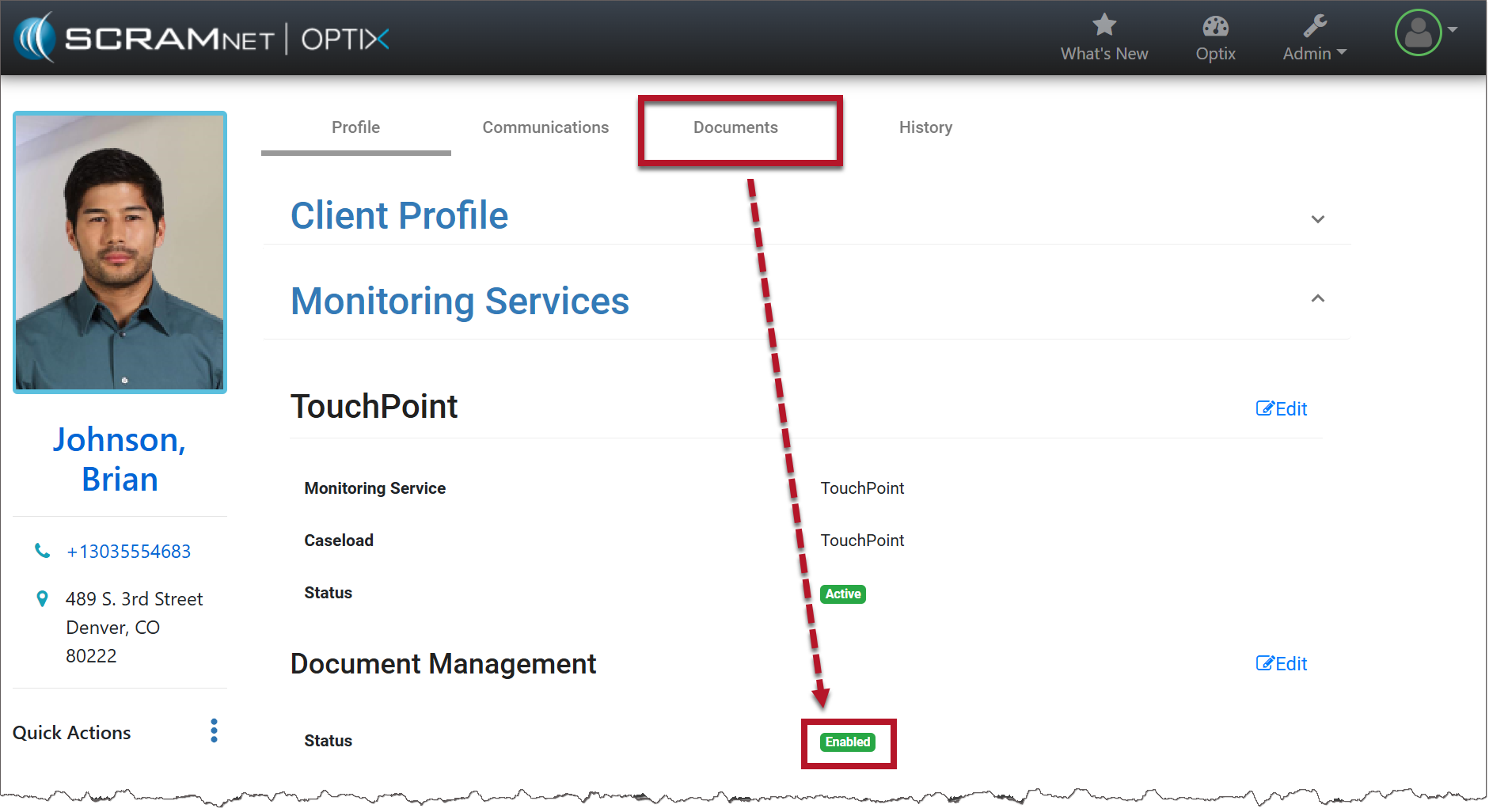Viewport: 1489px width, 812px height.
Task: Call the phone number +13035554683
Action: 128,552
